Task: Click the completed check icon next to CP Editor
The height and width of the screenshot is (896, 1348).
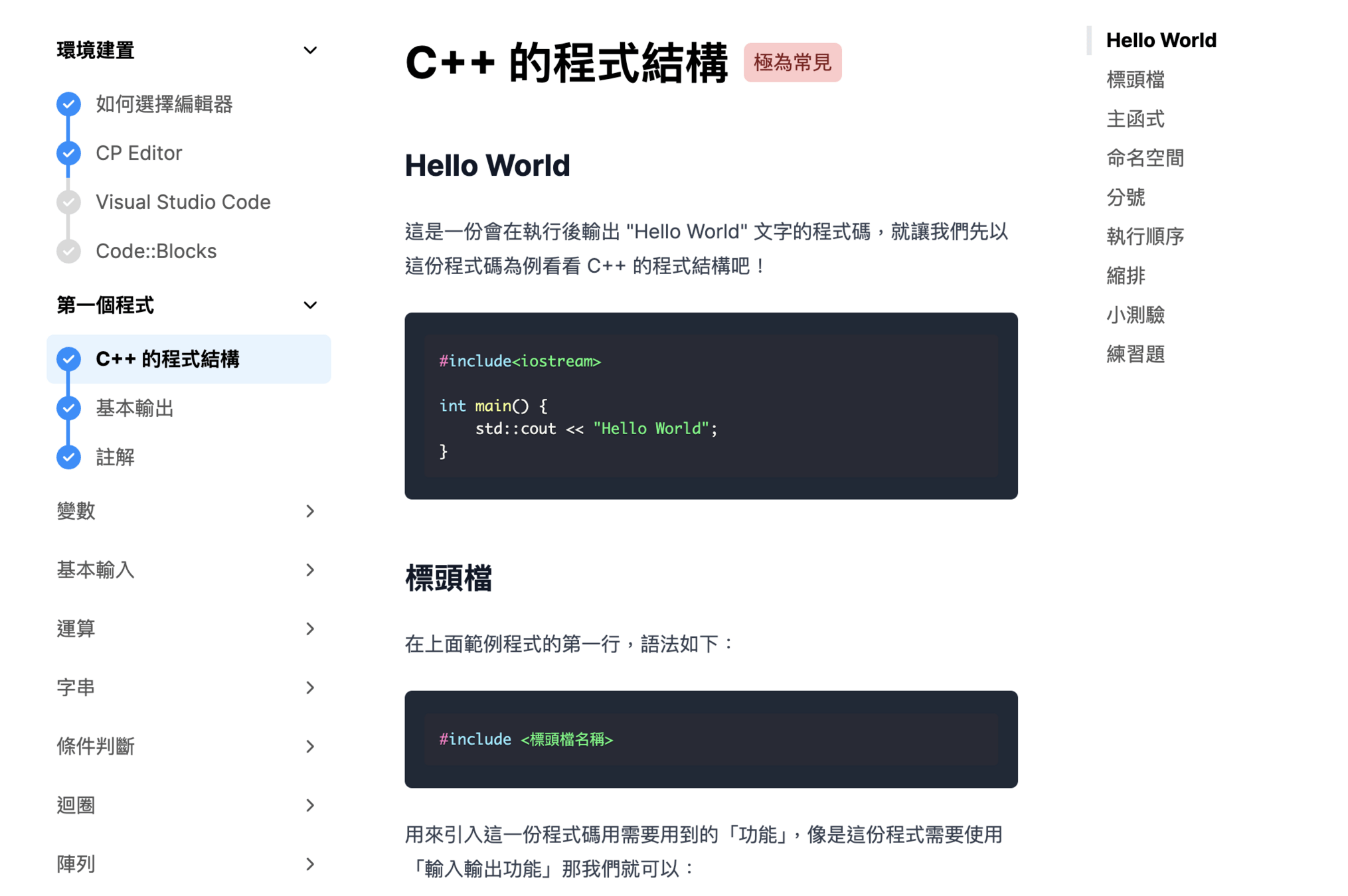Action: [68, 153]
